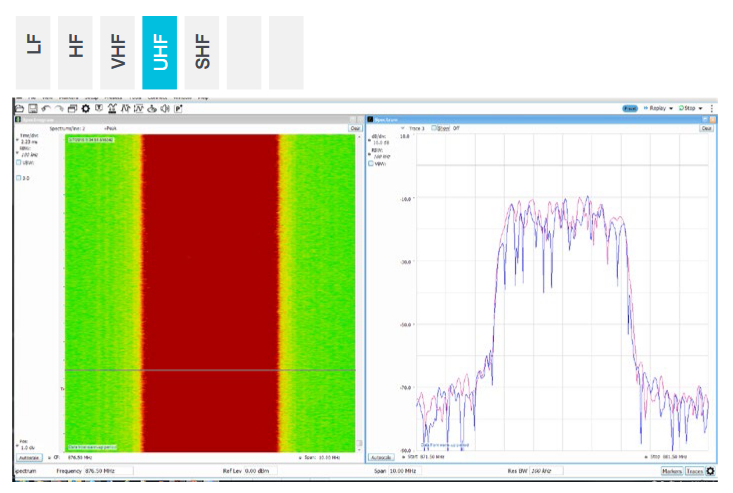Viewport: 733px width, 493px height.
Task: Click the speaker audio icon in toolbar
Action: click(x=164, y=108)
